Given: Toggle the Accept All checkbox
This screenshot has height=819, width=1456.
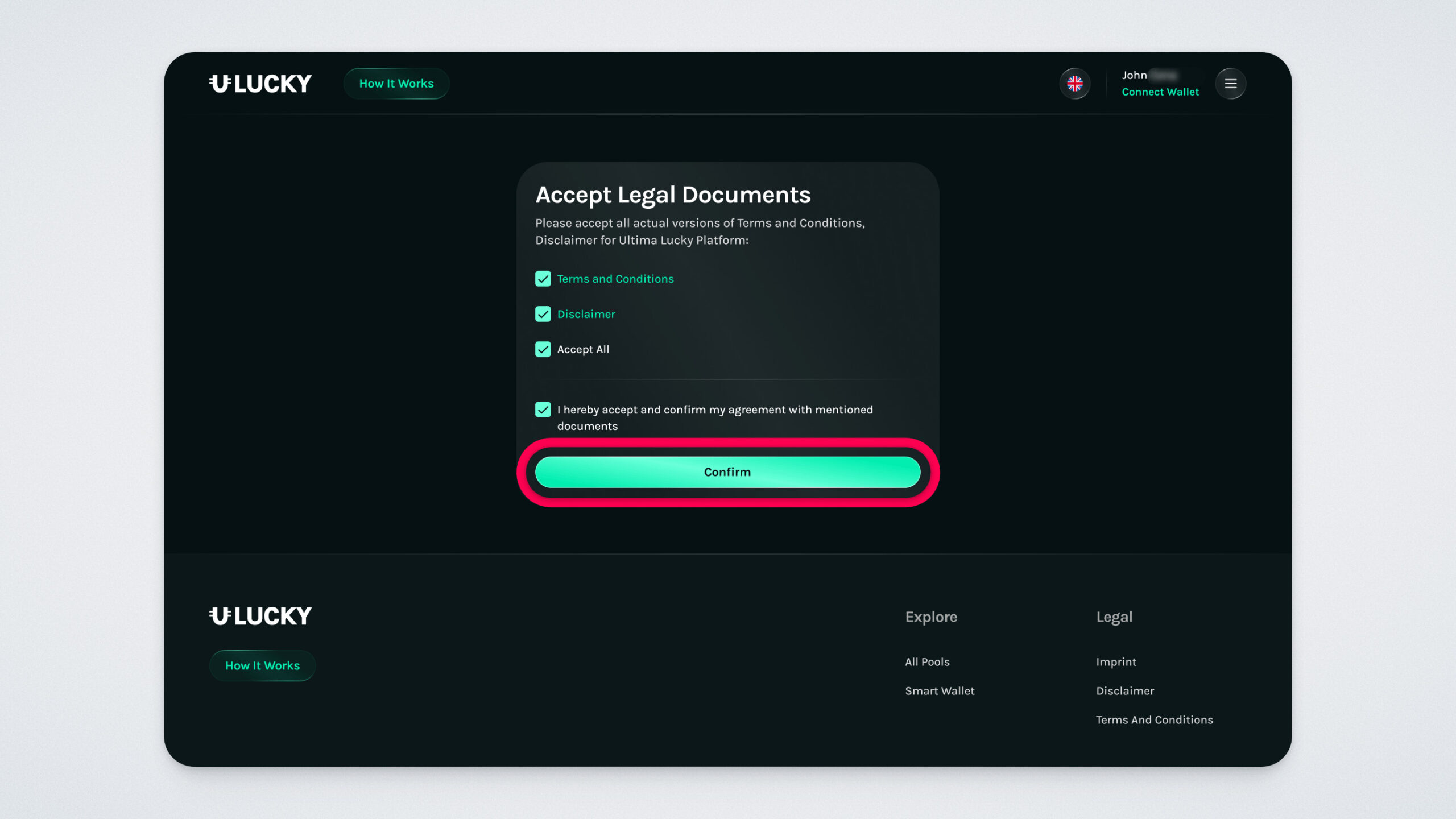Looking at the screenshot, I should pyautogui.click(x=543, y=349).
